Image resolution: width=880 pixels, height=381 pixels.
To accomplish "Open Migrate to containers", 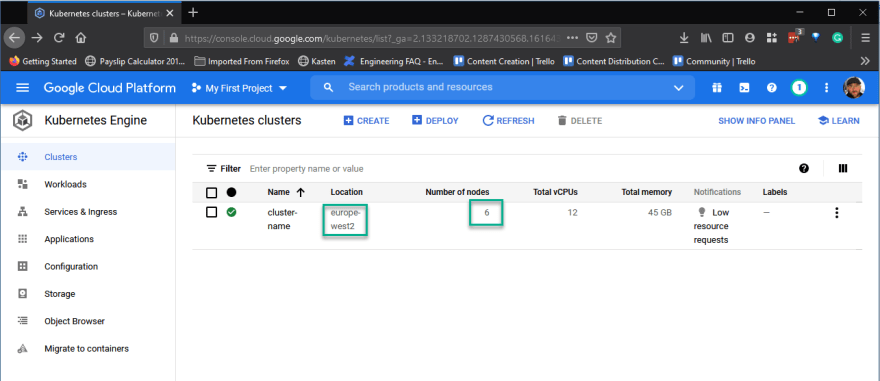I will [x=88, y=348].
